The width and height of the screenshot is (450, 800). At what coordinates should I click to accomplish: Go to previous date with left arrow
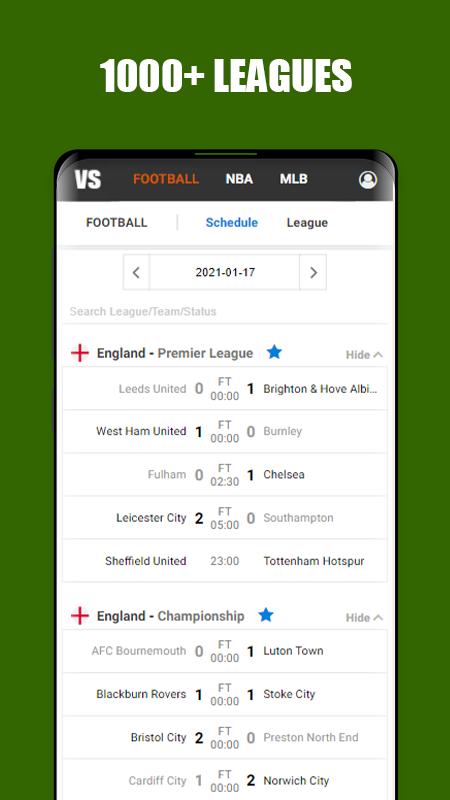(136, 272)
